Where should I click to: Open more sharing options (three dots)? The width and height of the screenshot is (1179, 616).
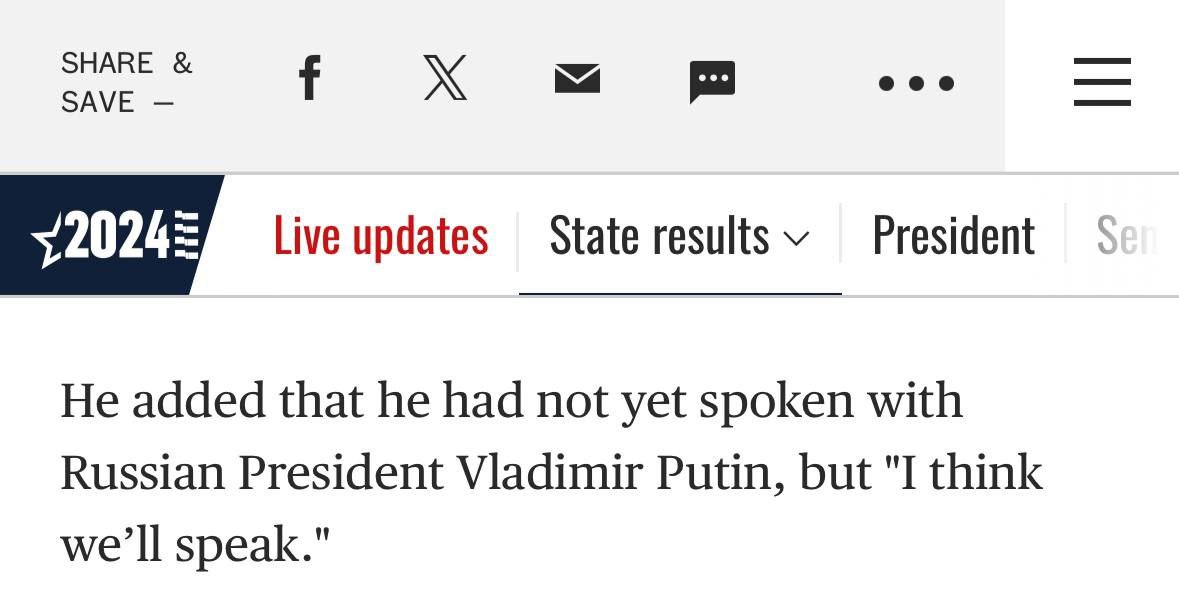click(x=916, y=83)
